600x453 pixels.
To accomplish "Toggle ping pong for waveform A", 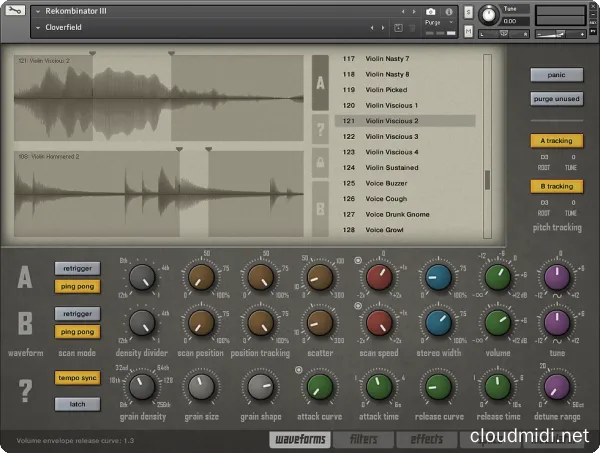I will tap(78, 287).
